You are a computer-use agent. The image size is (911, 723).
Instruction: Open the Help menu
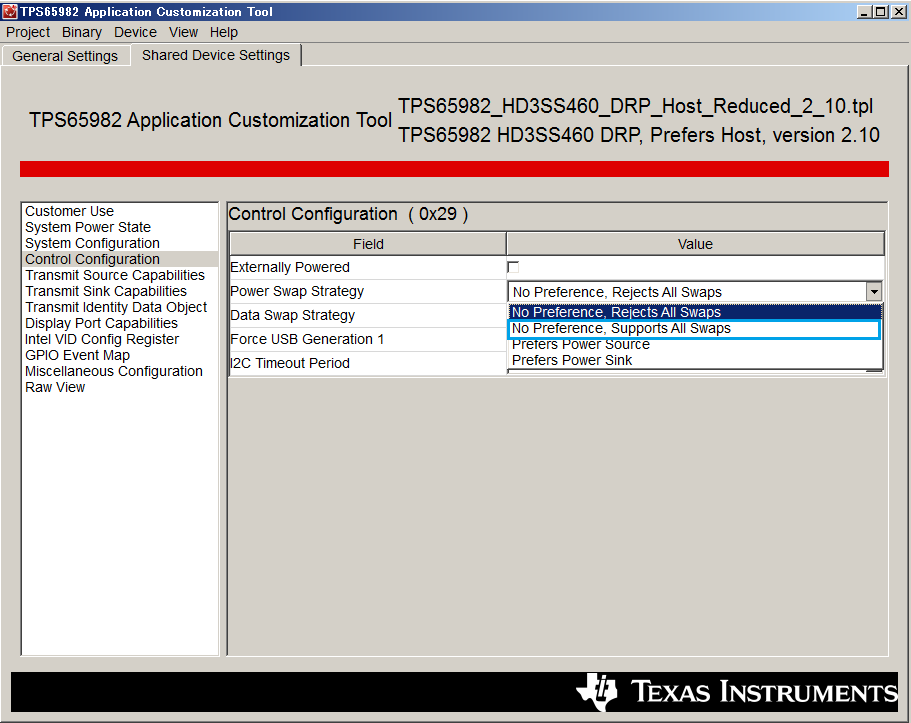[x=224, y=33]
